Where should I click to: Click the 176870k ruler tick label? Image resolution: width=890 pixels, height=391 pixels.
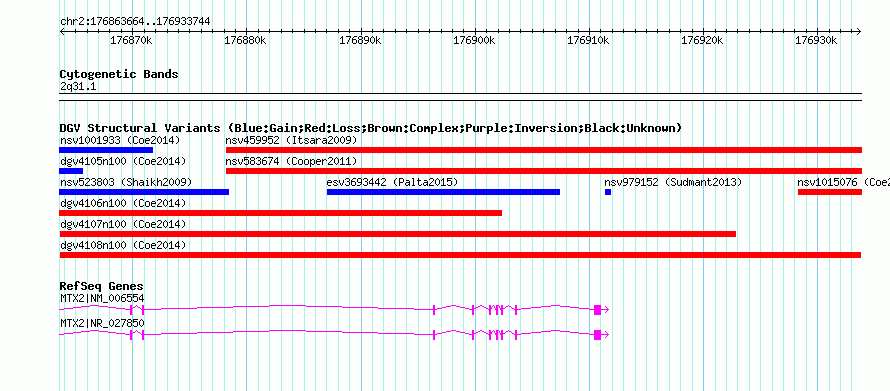click(131, 41)
